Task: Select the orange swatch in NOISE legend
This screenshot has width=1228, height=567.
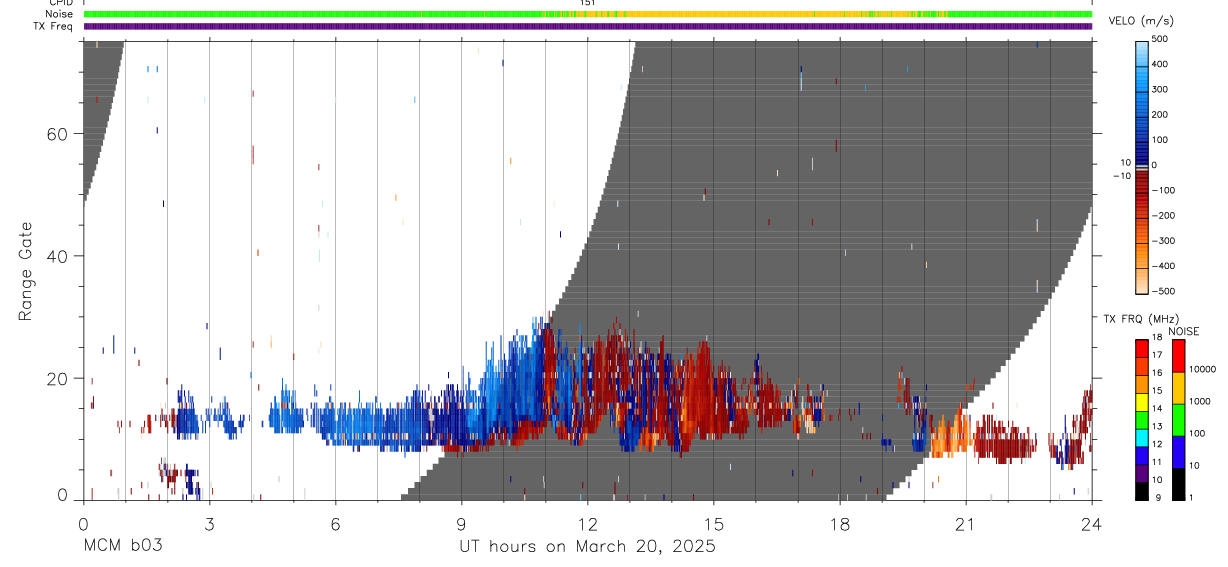Action: 1179,386
